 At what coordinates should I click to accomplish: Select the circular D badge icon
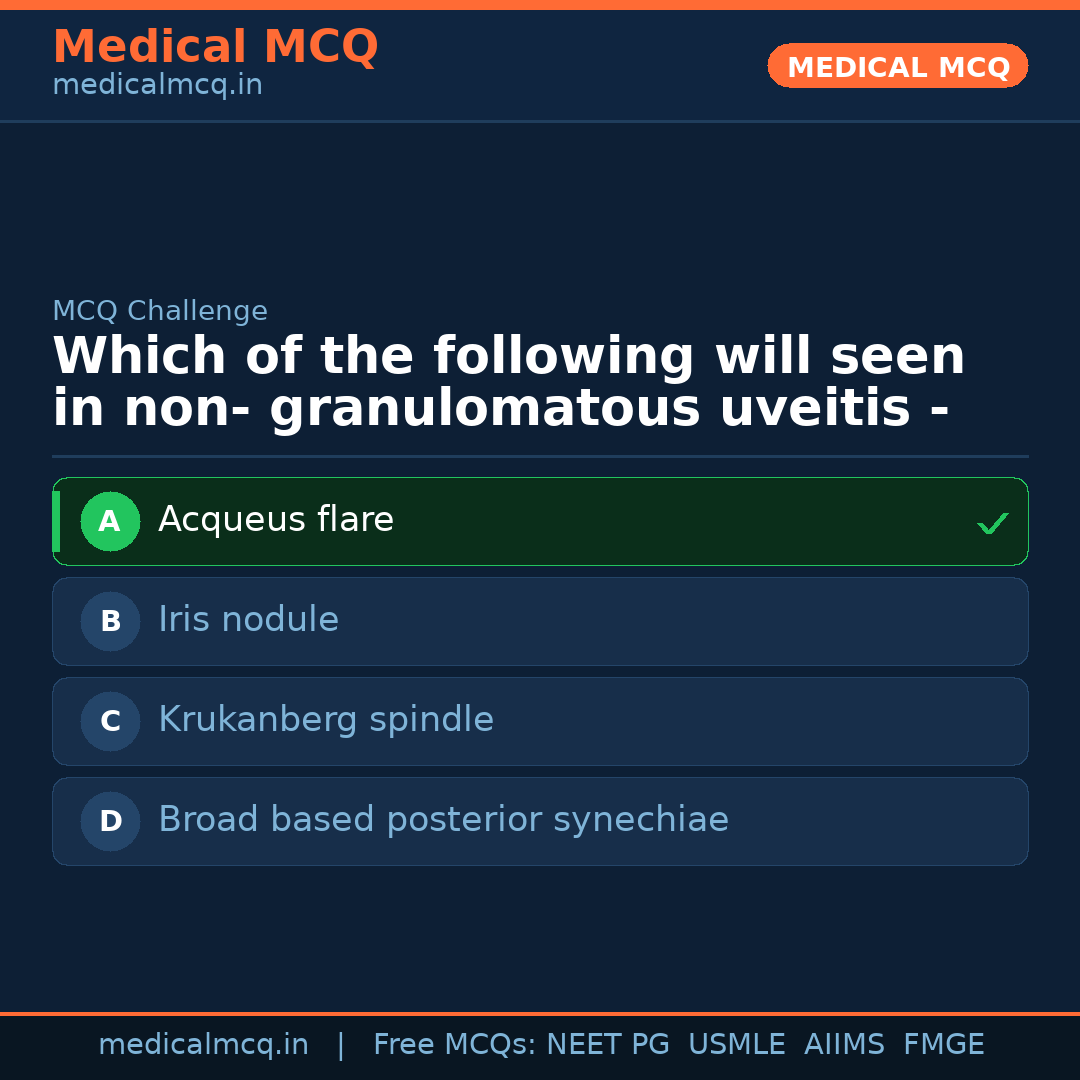pos(110,821)
